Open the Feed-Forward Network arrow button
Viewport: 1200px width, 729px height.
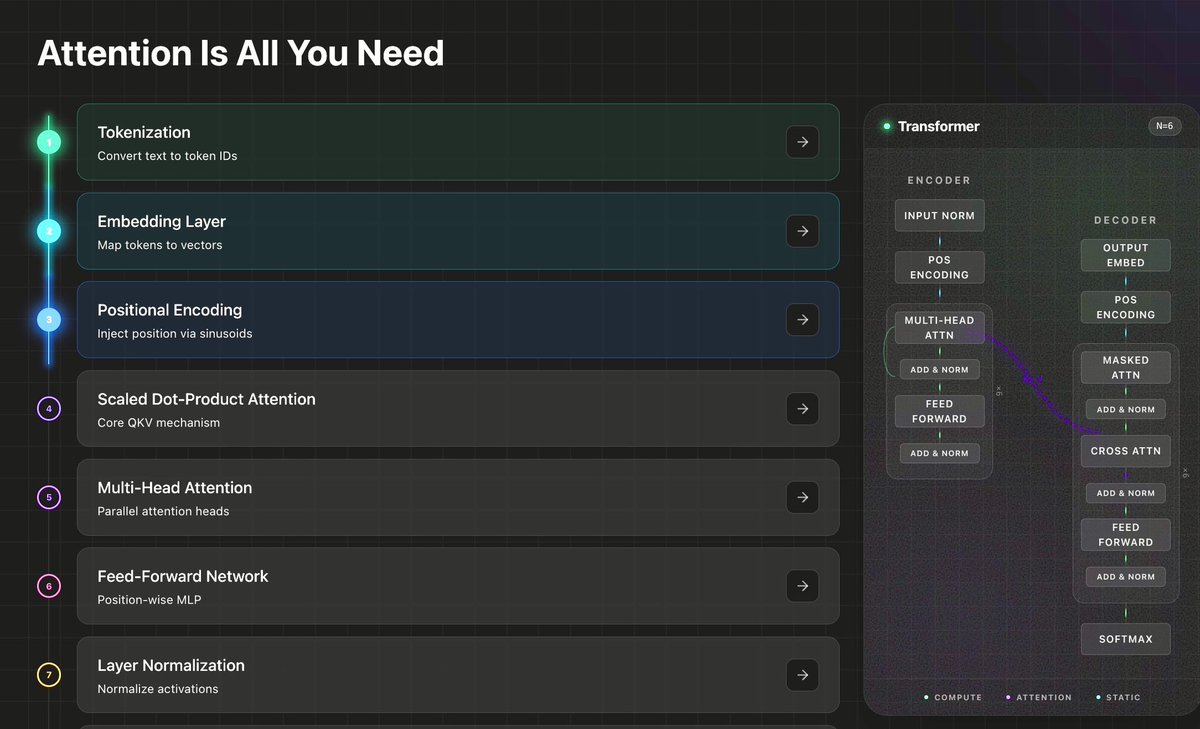[x=802, y=586]
